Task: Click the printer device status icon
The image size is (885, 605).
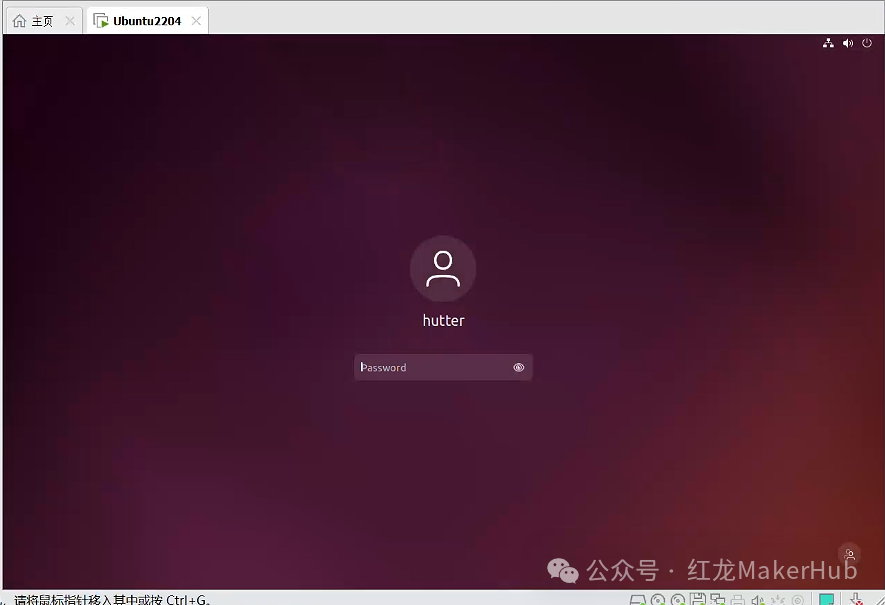Action: coord(738,599)
